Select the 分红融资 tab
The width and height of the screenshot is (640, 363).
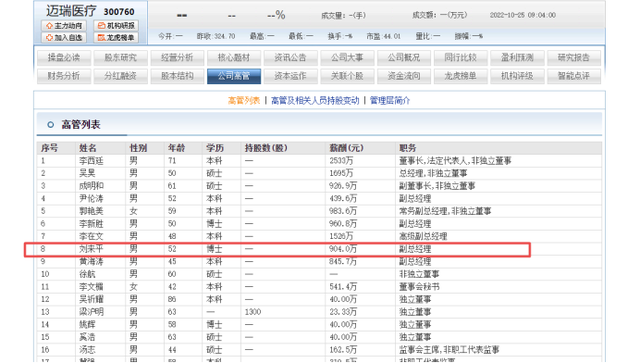click(120, 76)
